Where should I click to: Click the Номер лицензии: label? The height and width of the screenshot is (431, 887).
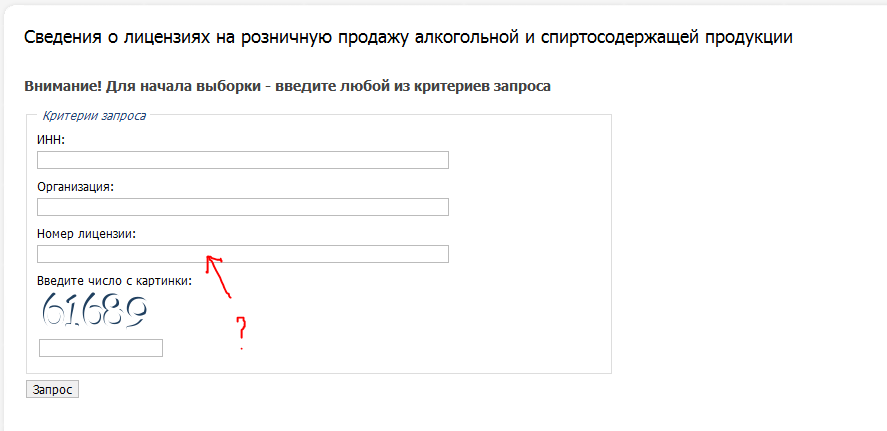87,234
